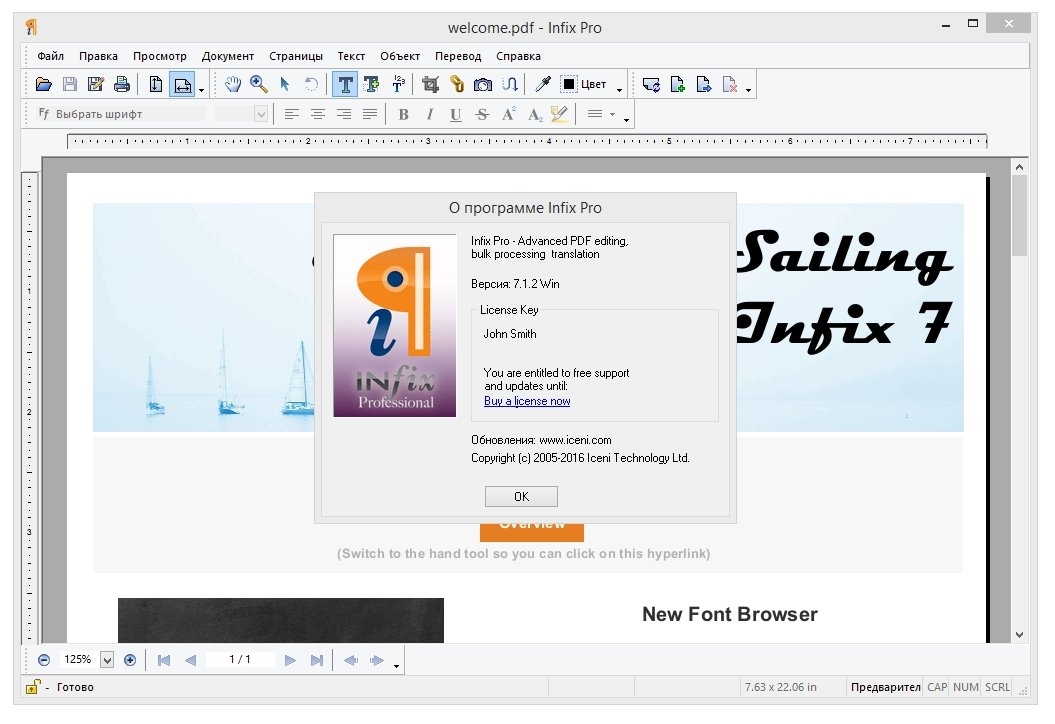Select the Hand tool
Image resolution: width=1055 pixels, height=724 pixels.
233,85
